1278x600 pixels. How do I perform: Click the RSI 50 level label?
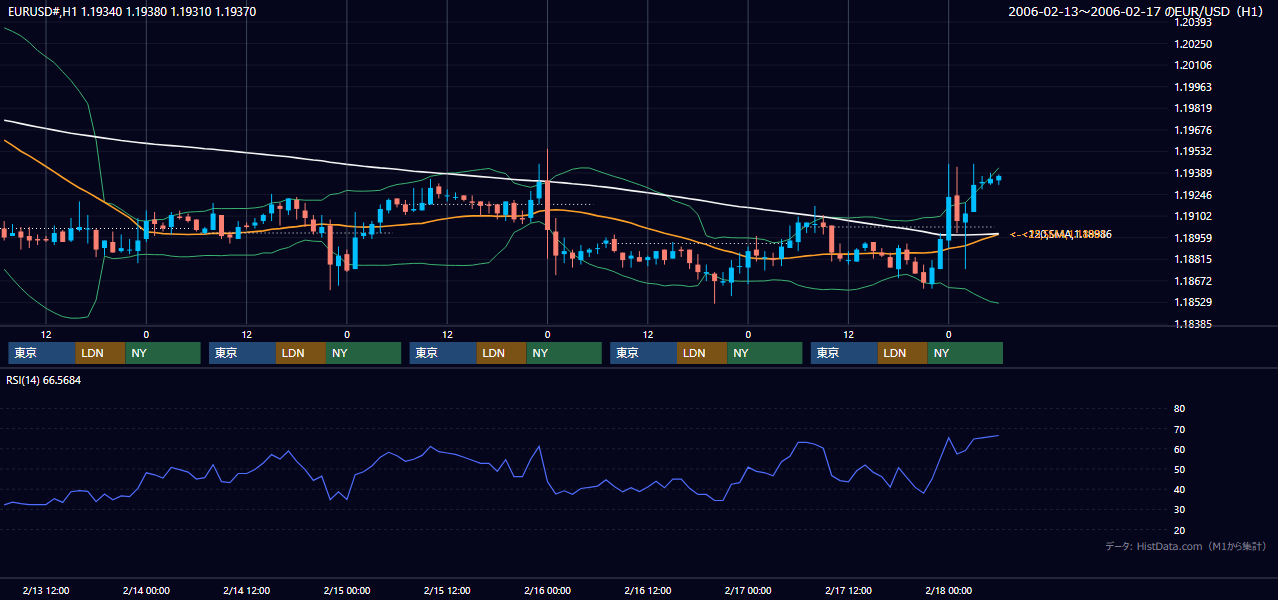coord(1179,469)
